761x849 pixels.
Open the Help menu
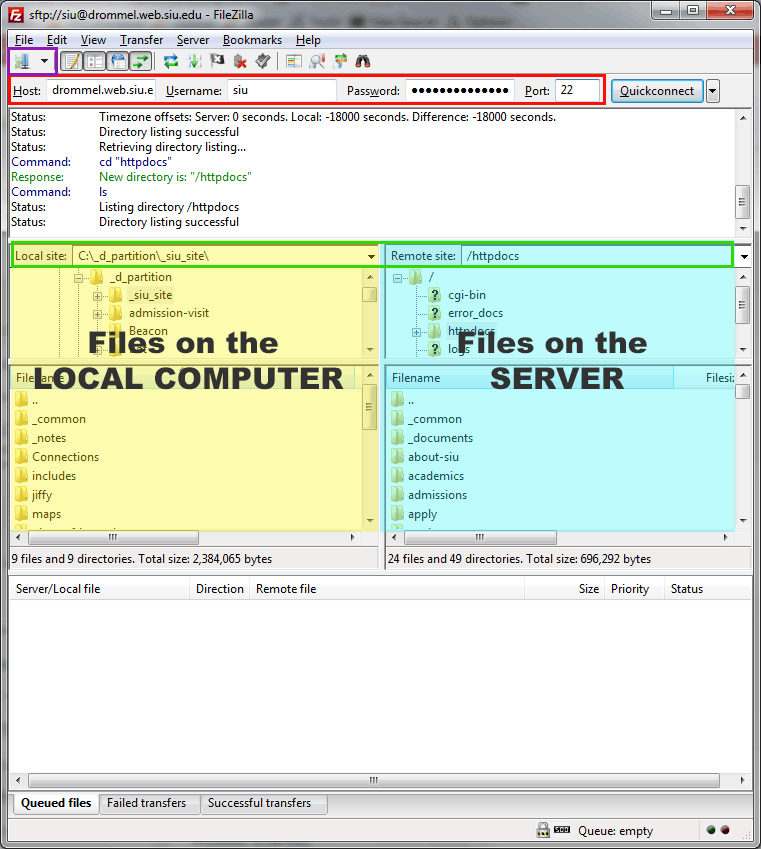[x=308, y=40]
